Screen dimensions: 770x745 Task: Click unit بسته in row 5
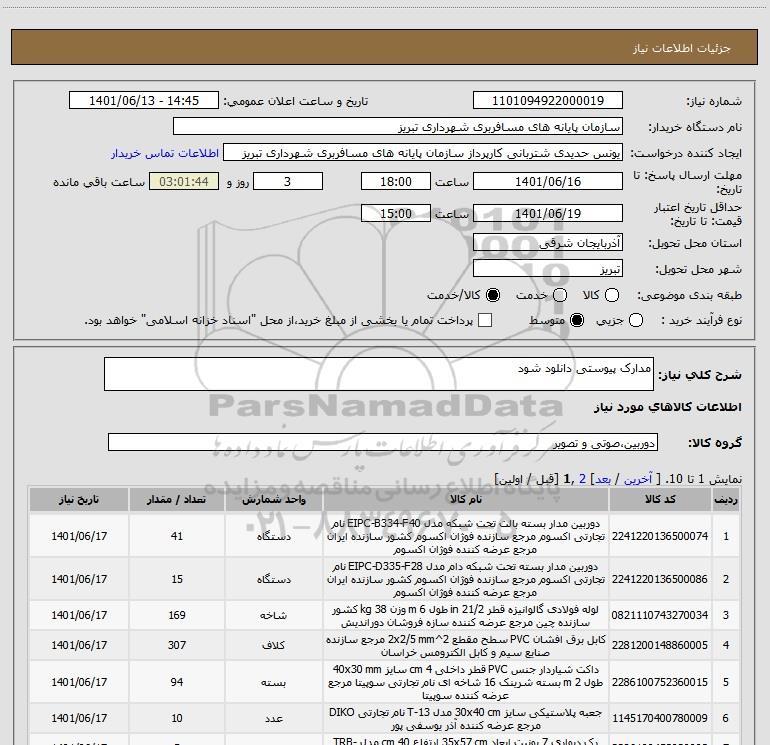[x=274, y=682]
